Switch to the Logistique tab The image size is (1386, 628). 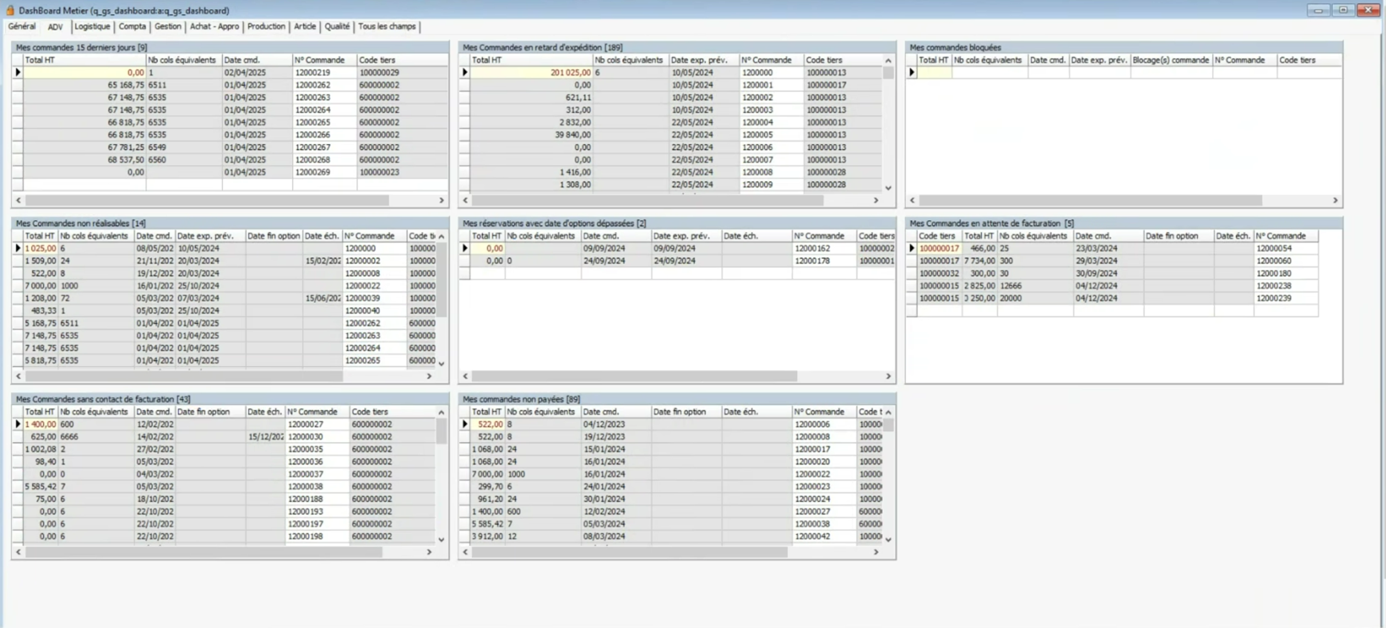[92, 27]
